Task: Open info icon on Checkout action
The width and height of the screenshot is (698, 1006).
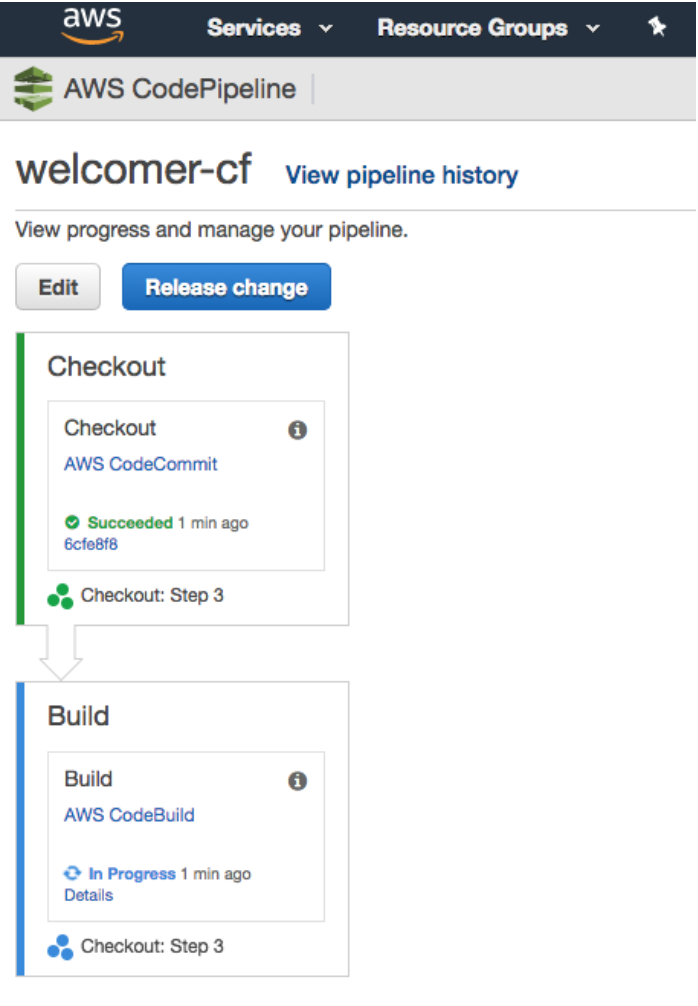Action: pyautogui.click(x=297, y=430)
